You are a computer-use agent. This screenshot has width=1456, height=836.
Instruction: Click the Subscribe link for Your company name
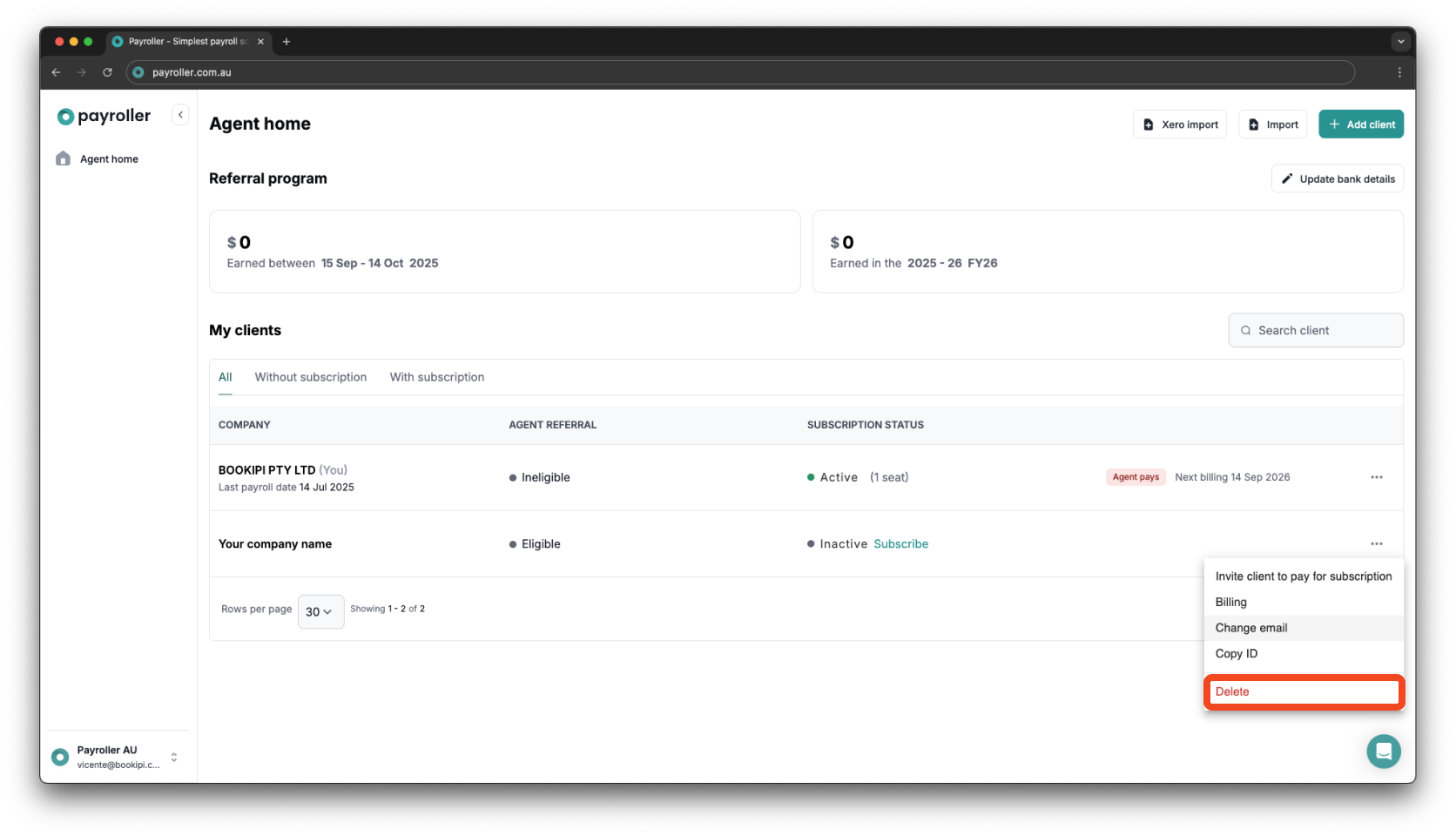click(x=901, y=543)
